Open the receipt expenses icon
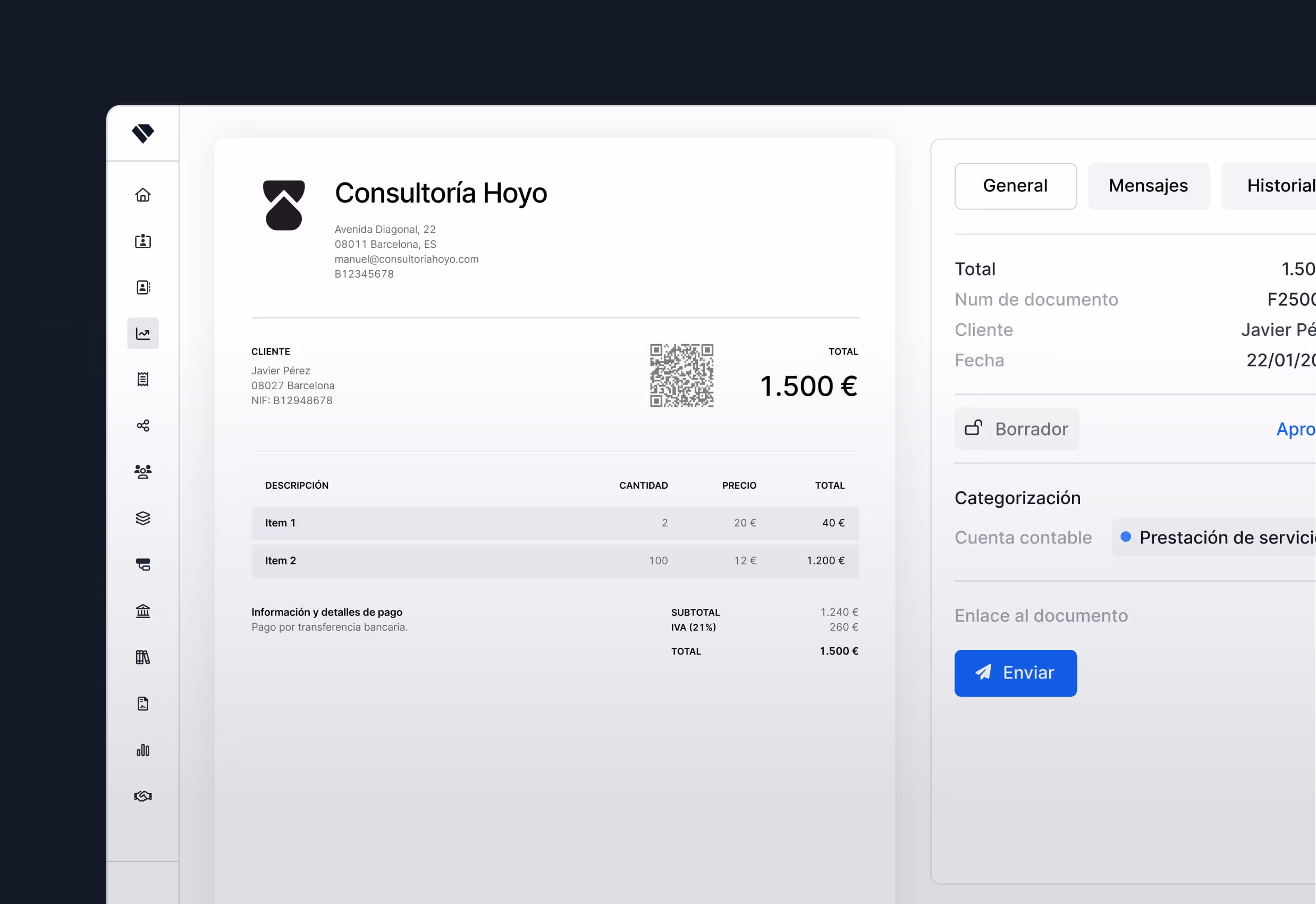Screen dimensions: 1316x904 tap(142, 380)
